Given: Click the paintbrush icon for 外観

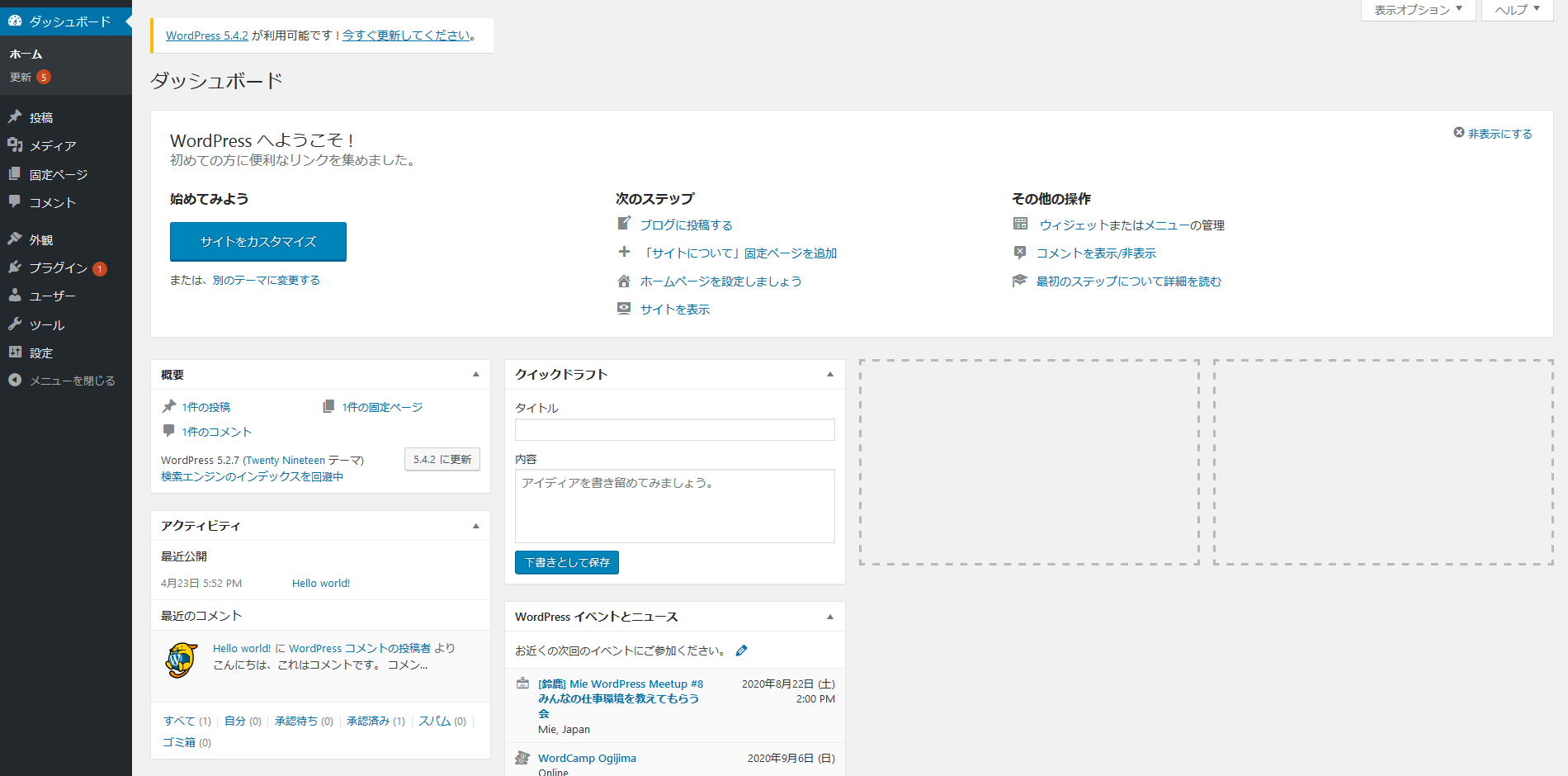Looking at the screenshot, I should tap(15, 239).
